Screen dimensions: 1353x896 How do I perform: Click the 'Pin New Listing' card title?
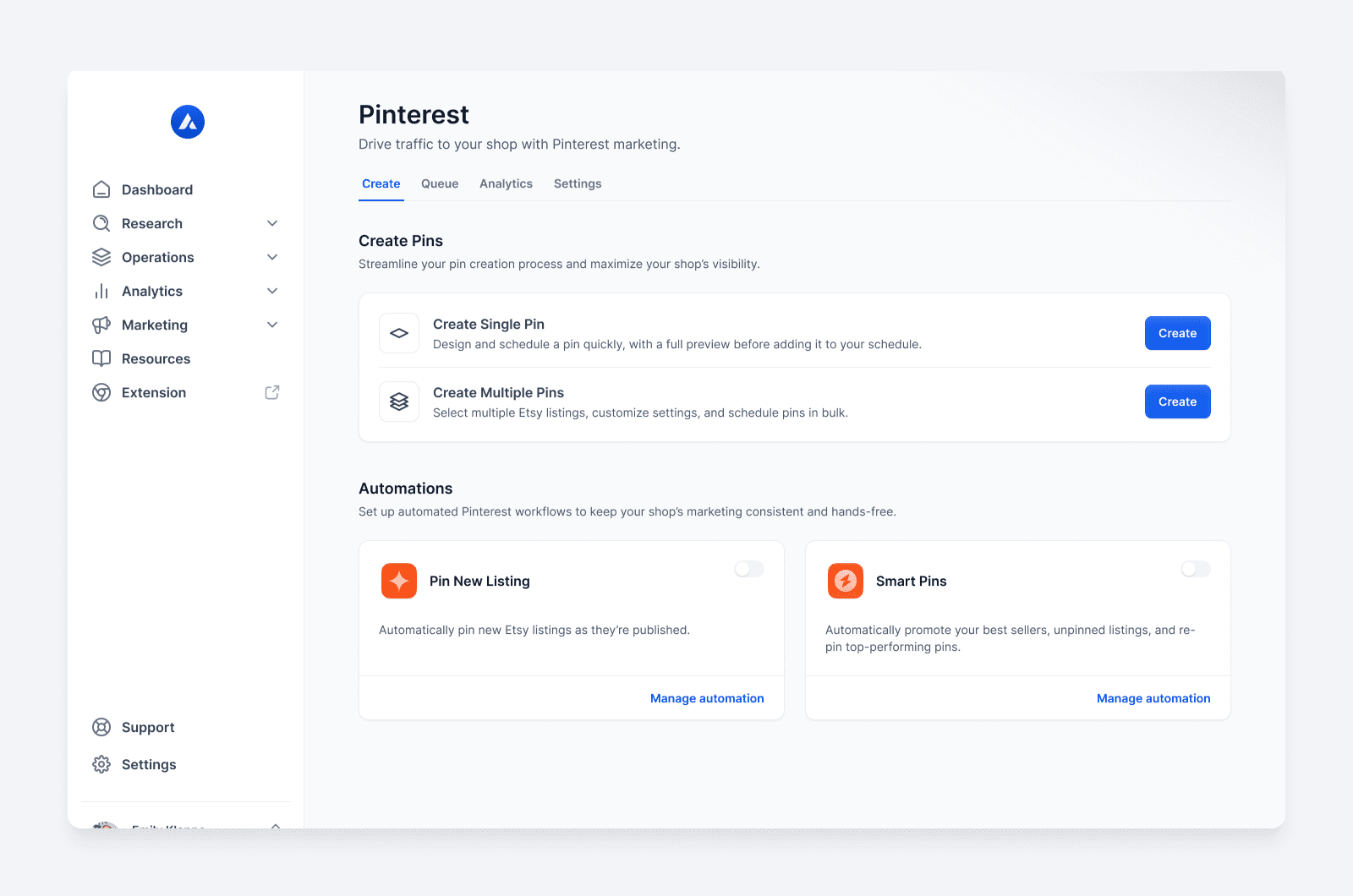coord(479,581)
